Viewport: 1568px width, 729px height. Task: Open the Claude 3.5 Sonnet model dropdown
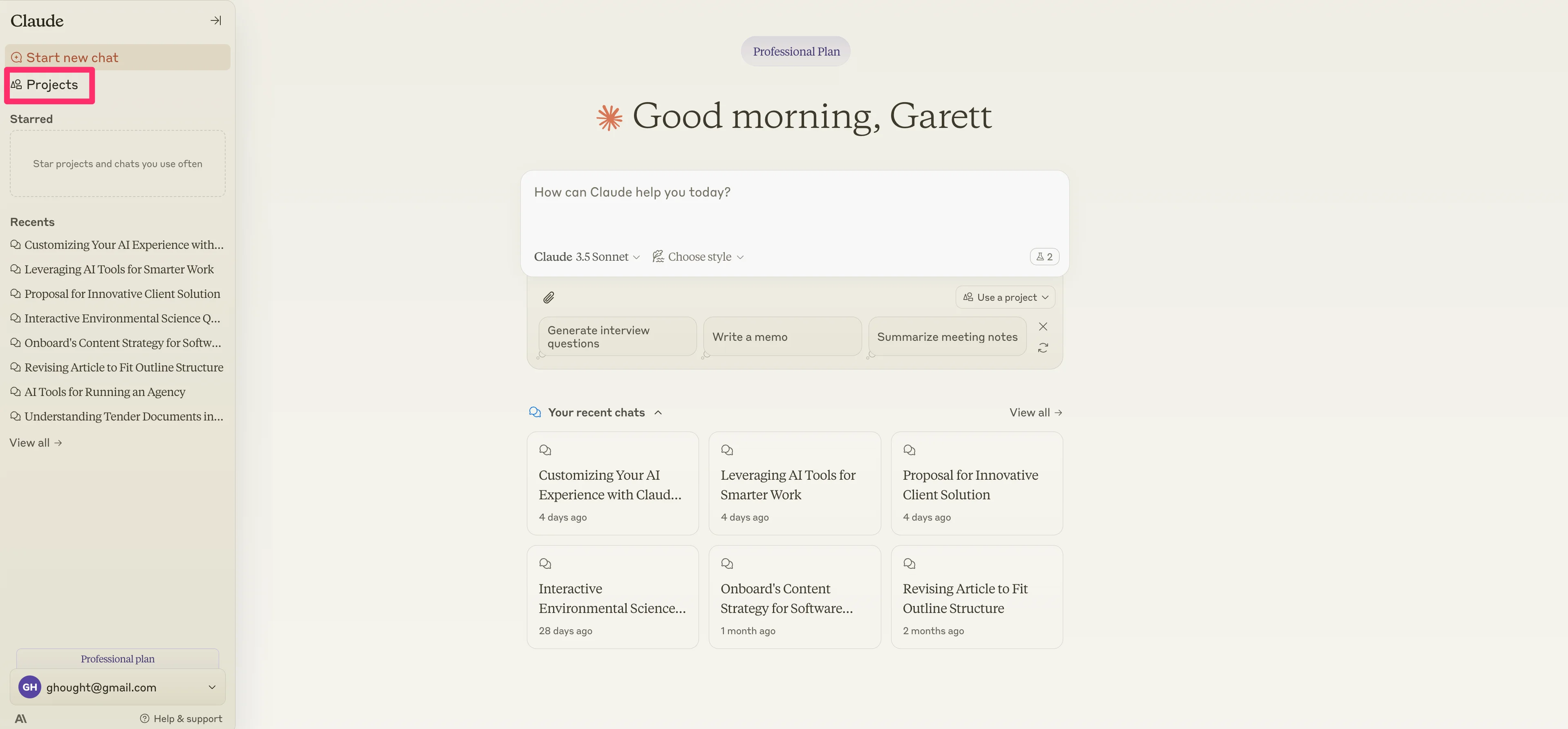586,257
